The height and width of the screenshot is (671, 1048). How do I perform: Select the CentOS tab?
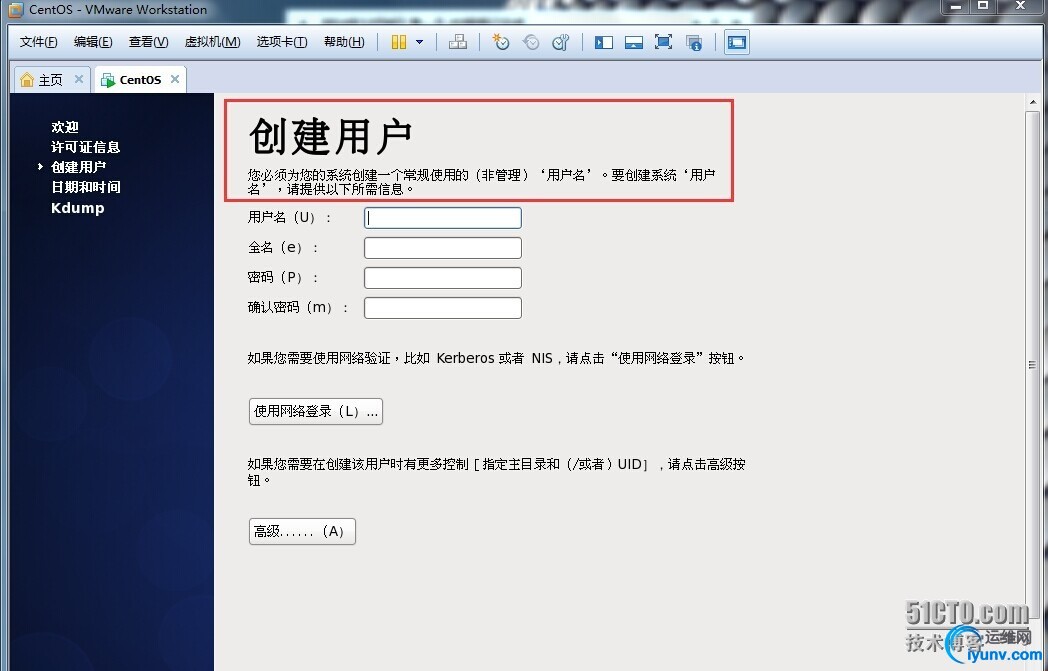[140, 80]
